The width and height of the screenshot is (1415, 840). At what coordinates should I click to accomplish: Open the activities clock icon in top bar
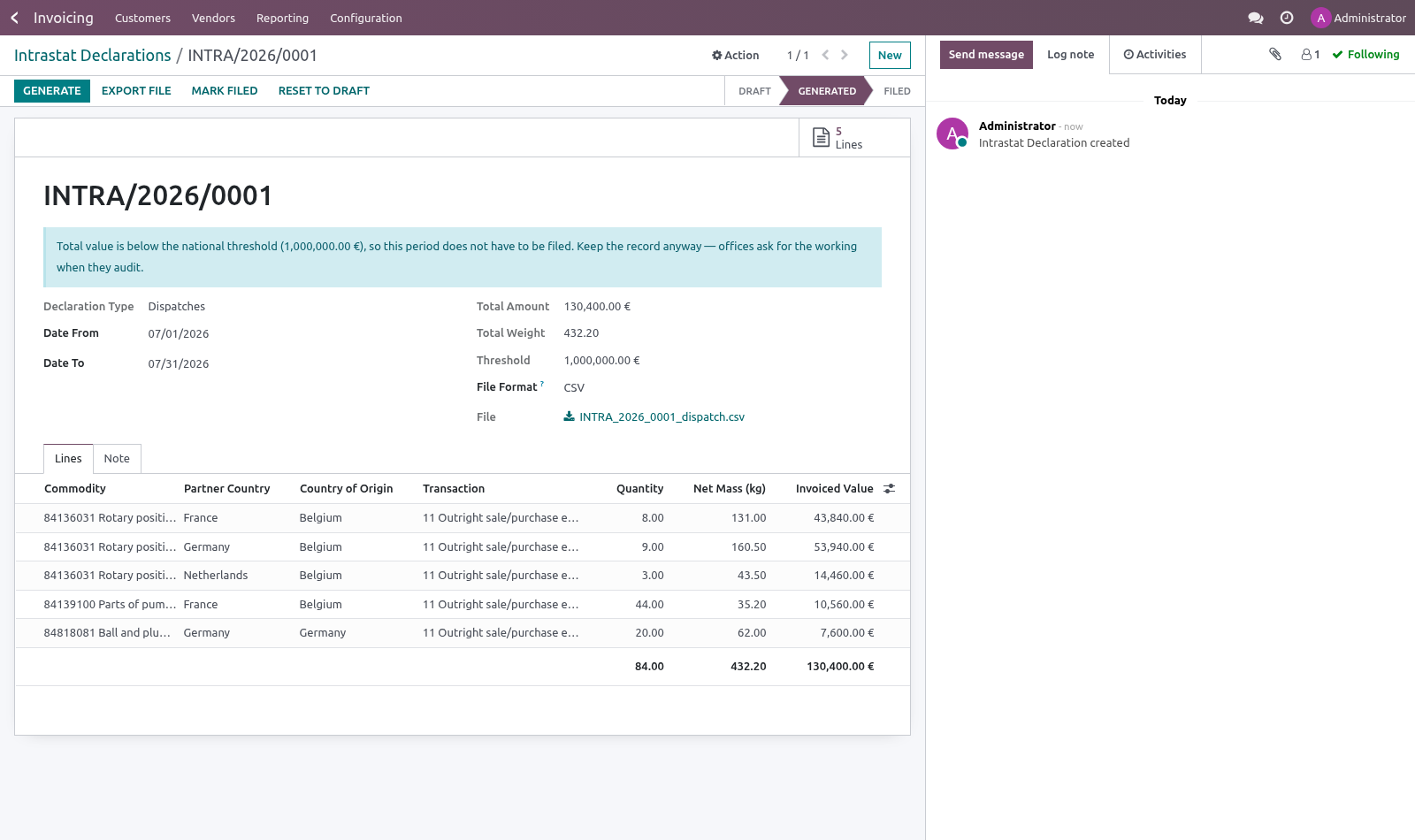(1287, 18)
